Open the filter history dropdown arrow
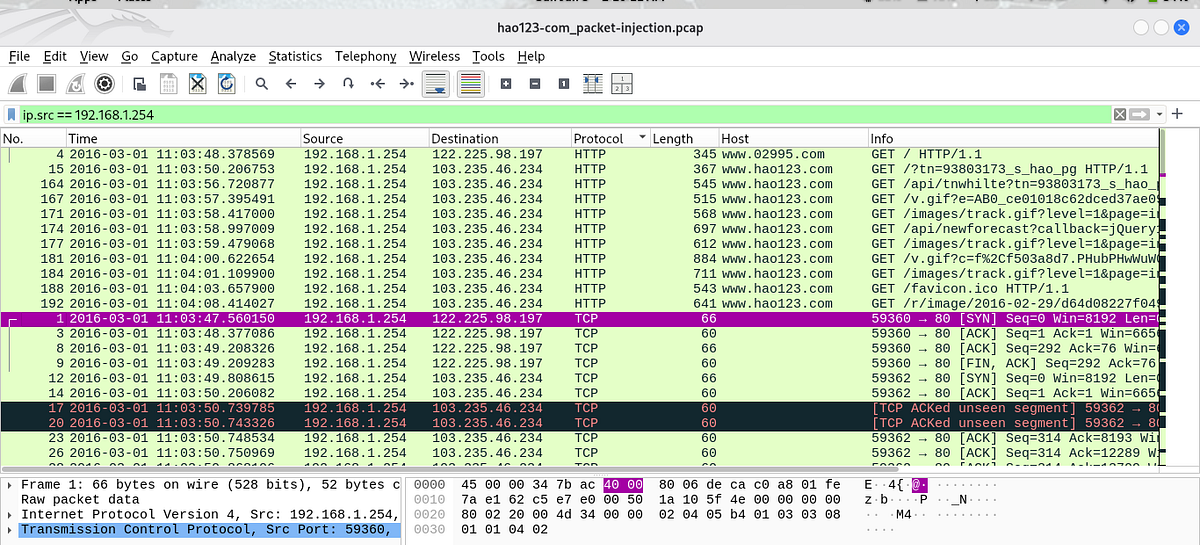Image resolution: width=1200 pixels, height=545 pixels. 1160,115
